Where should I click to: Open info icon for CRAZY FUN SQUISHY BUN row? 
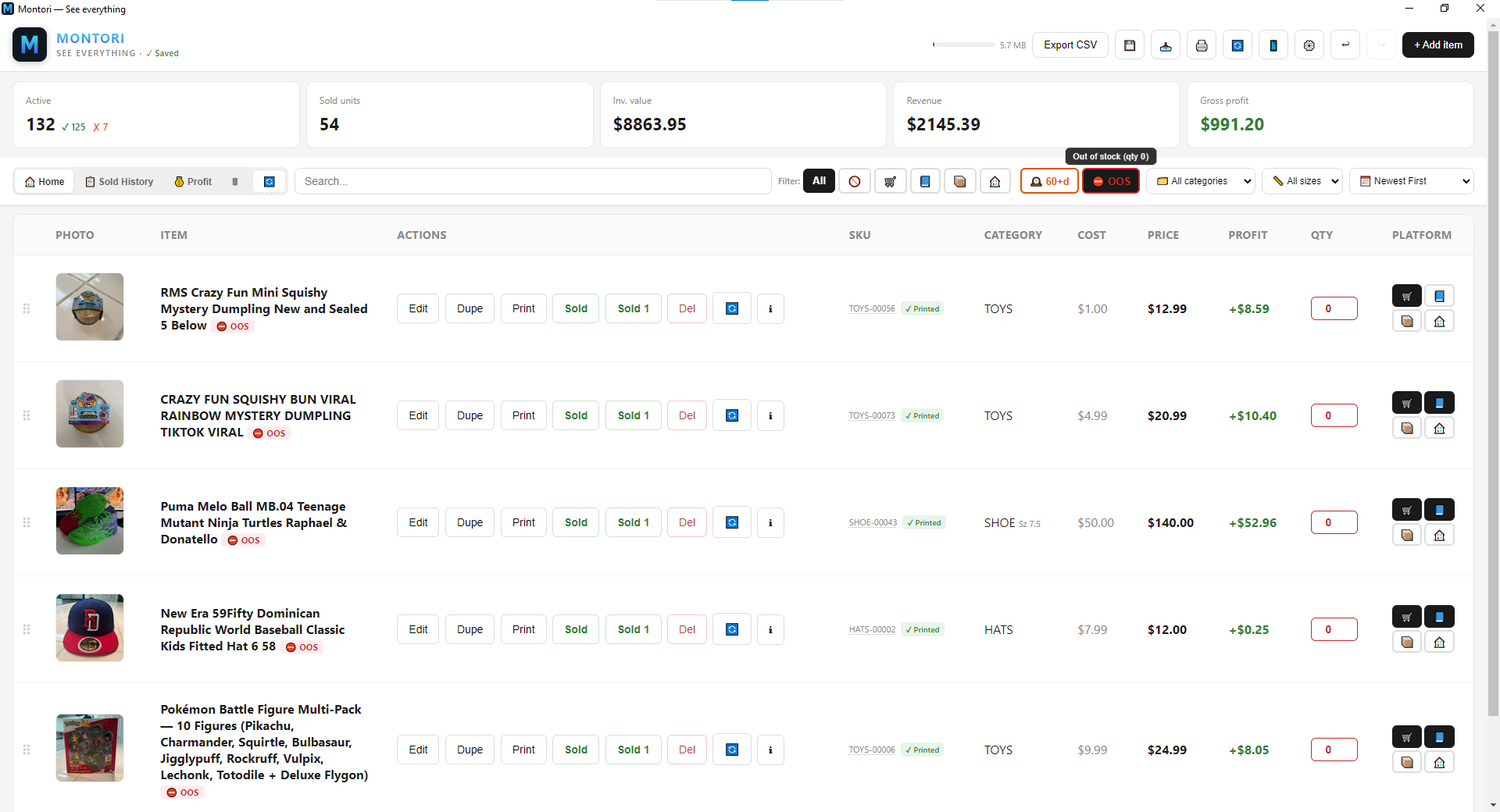click(770, 415)
